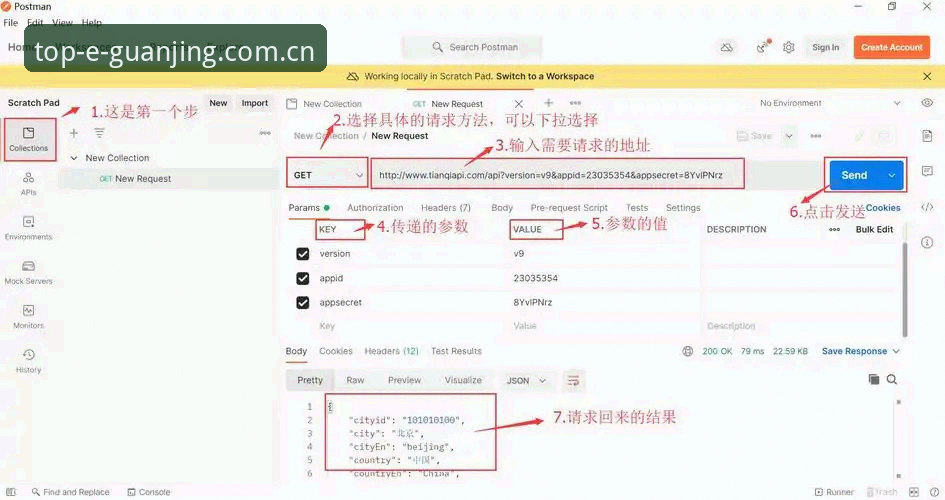Click the Import button

point(254,103)
